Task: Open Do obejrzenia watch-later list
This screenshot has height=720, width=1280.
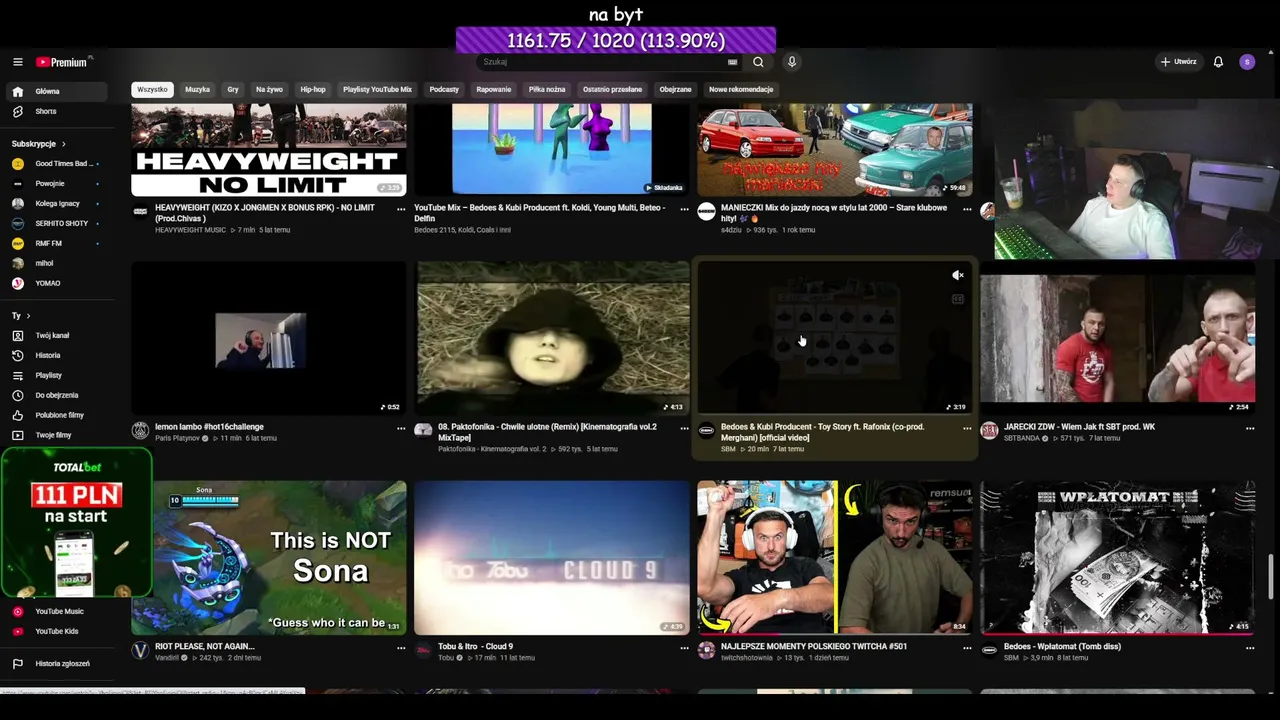Action: click(x=55, y=395)
